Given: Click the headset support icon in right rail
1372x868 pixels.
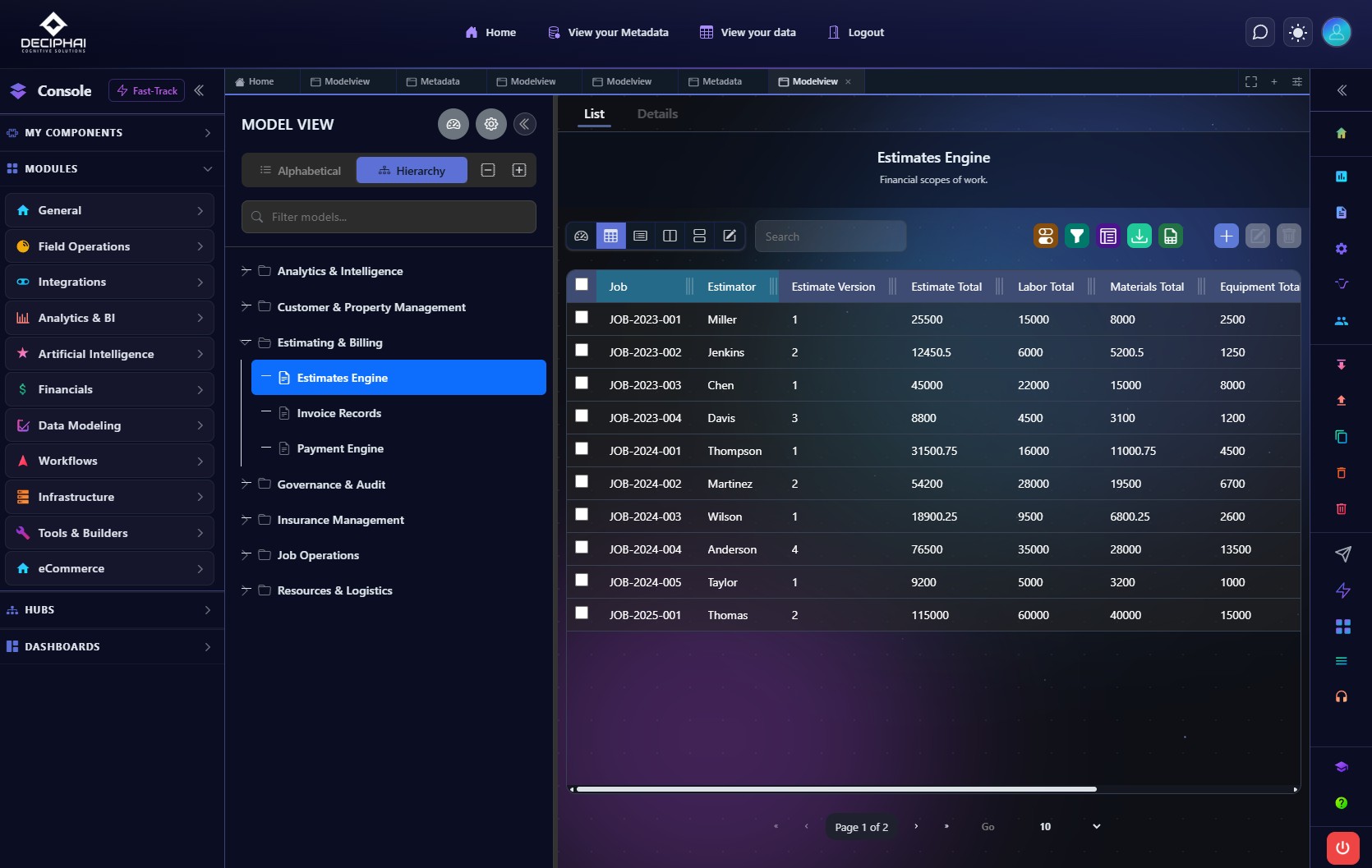Looking at the screenshot, I should pyautogui.click(x=1342, y=697).
